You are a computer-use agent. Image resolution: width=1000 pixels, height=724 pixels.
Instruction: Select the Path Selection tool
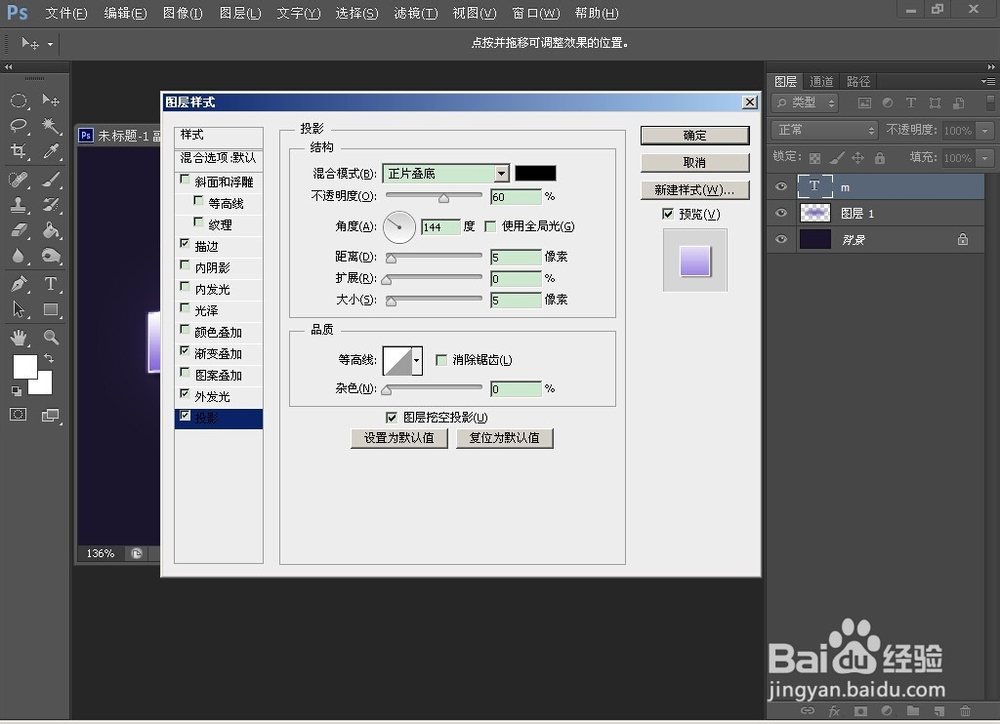18,309
